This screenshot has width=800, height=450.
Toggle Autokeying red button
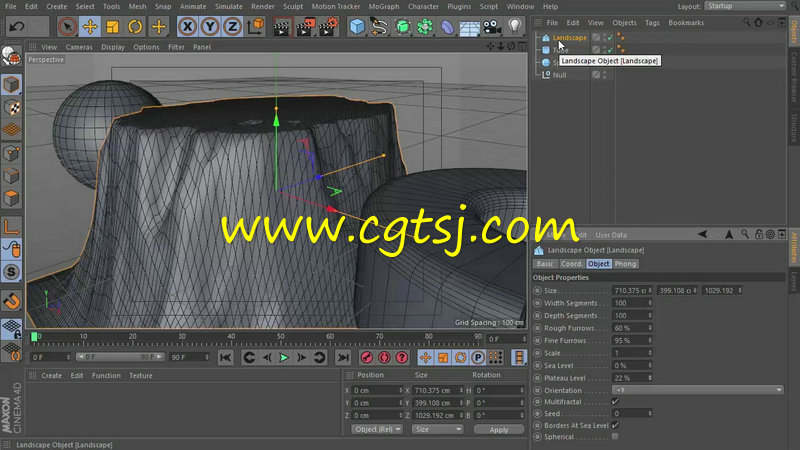pyautogui.click(x=384, y=358)
